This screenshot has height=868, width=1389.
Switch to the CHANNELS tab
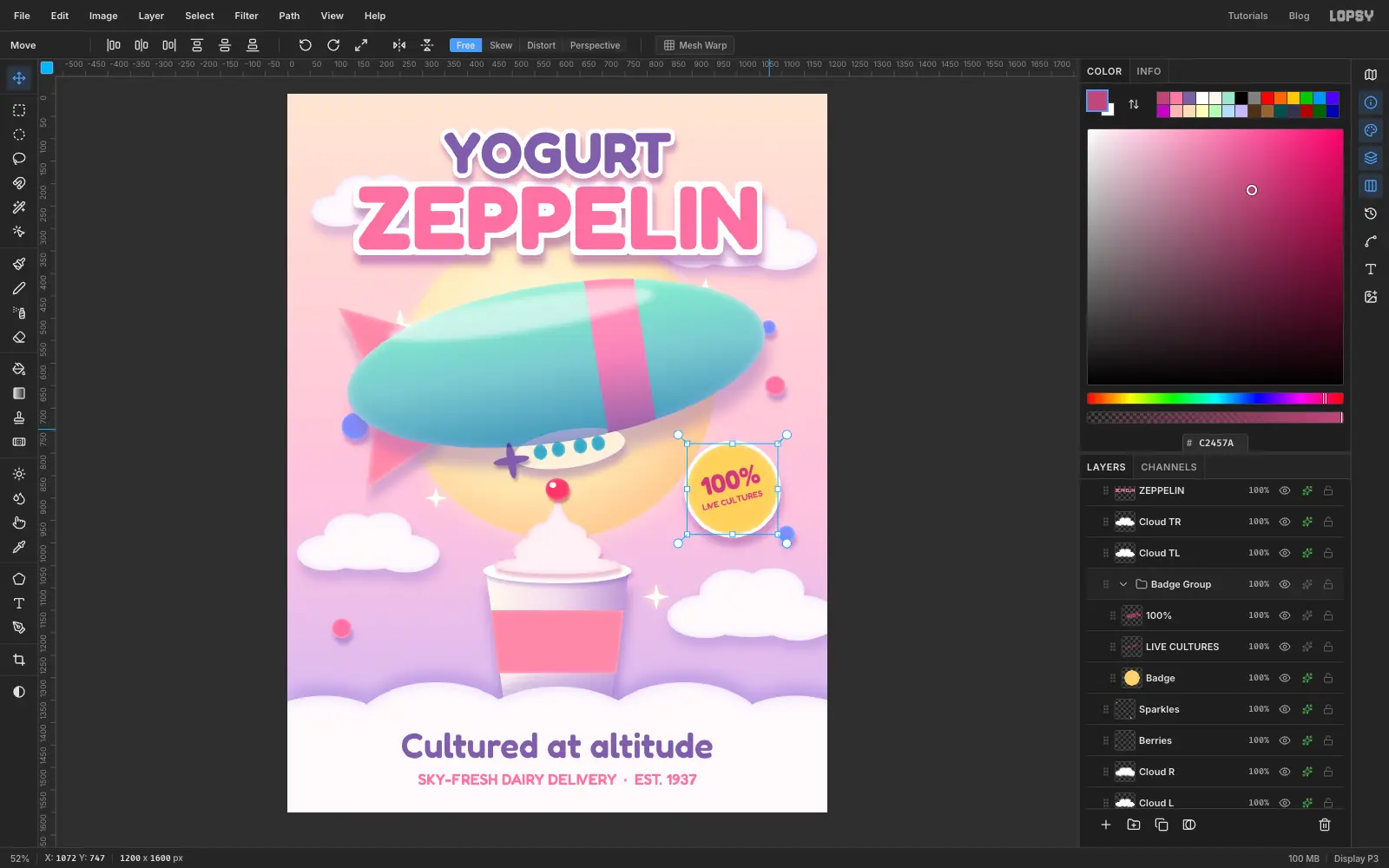coord(1168,467)
